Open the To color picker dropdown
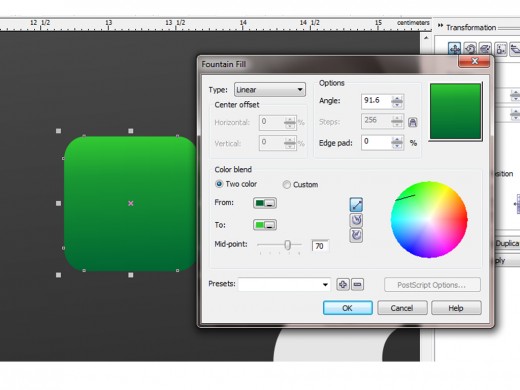Image resolution: width=520 pixels, height=390 pixels. [265, 225]
